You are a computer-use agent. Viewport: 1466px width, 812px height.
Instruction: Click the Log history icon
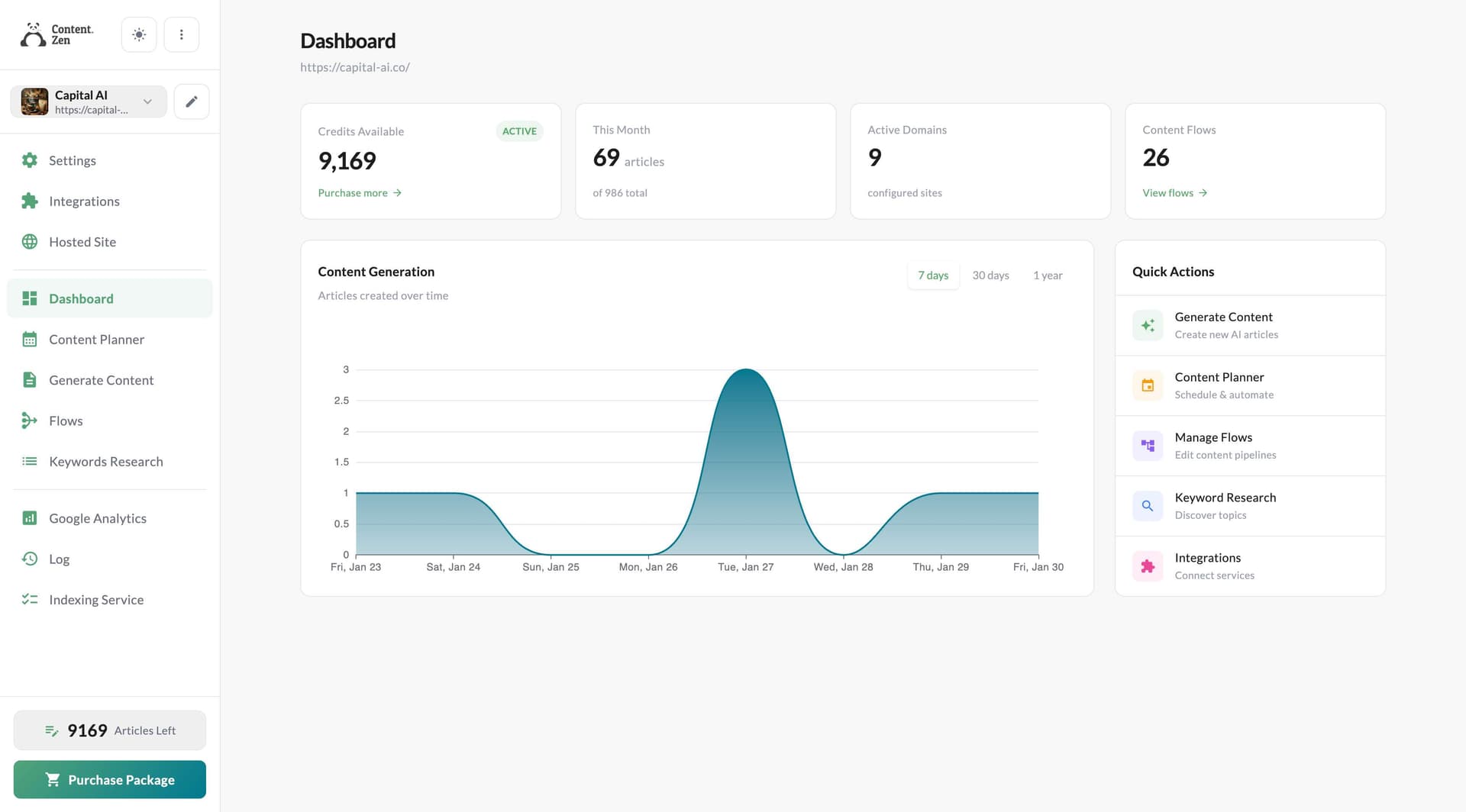(x=29, y=559)
